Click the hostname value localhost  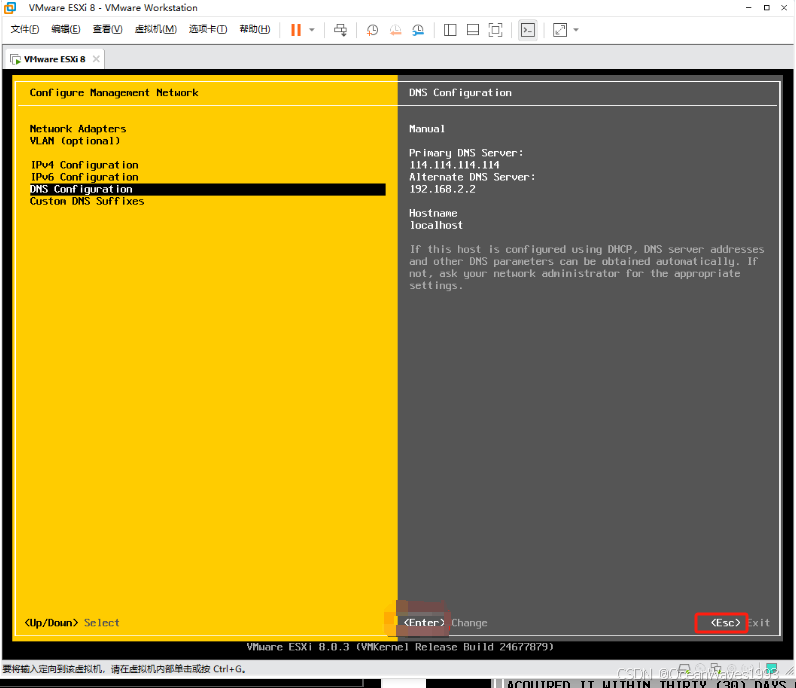tap(436, 225)
